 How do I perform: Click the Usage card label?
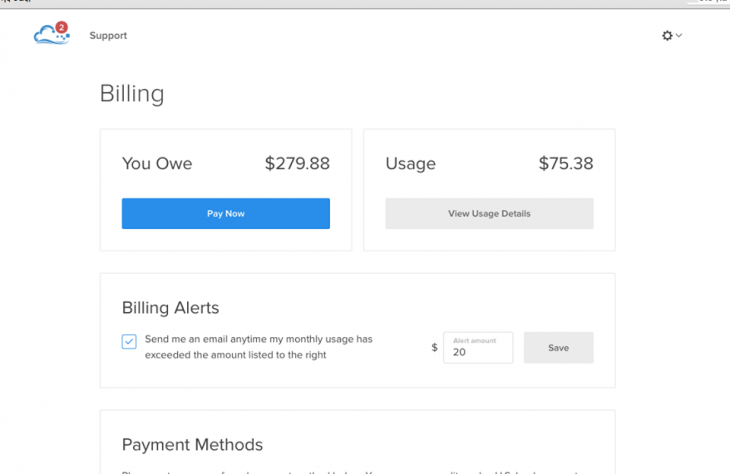click(411, 164)
